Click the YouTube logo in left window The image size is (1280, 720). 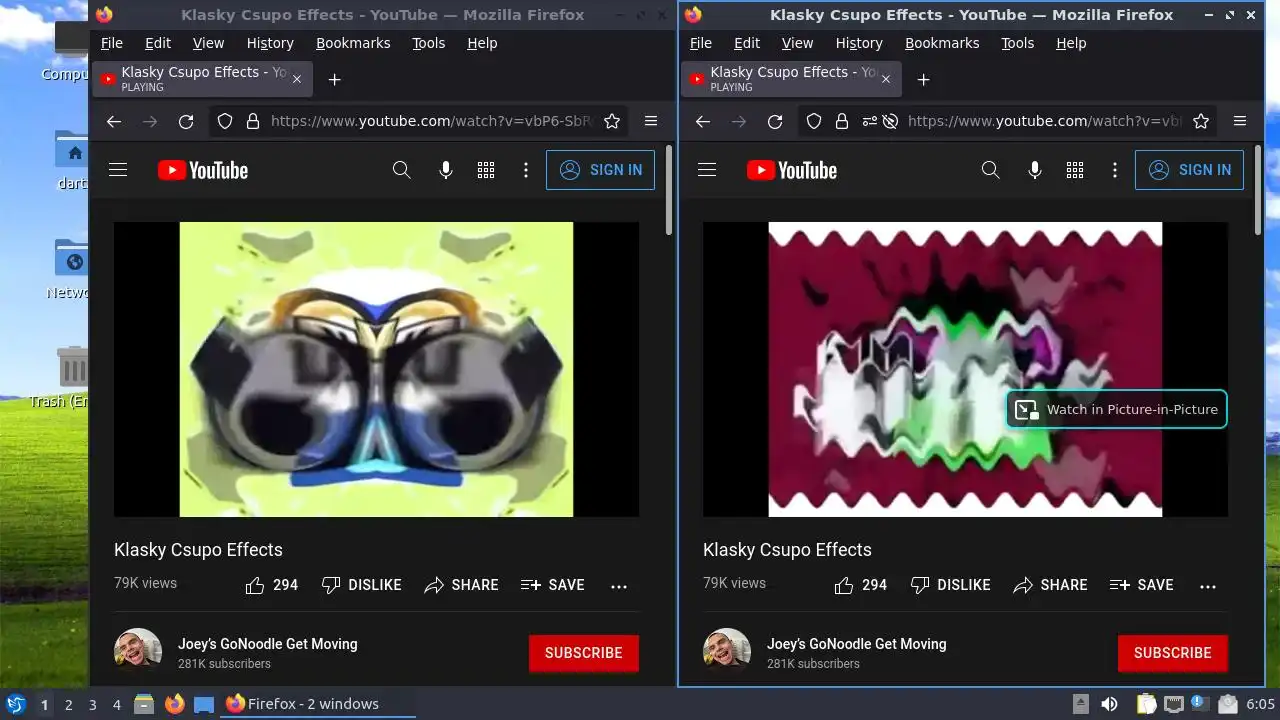coord(203,170)
